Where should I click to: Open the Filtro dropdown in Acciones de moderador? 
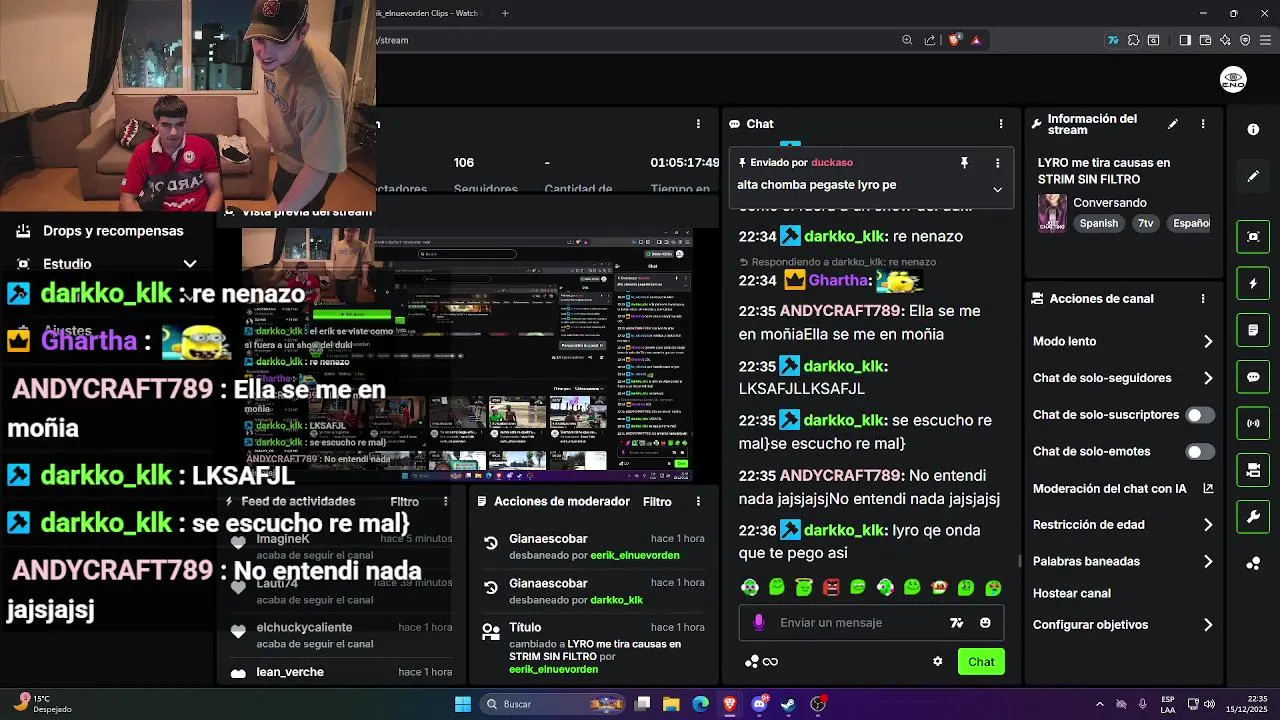click(x=657, y=501)
